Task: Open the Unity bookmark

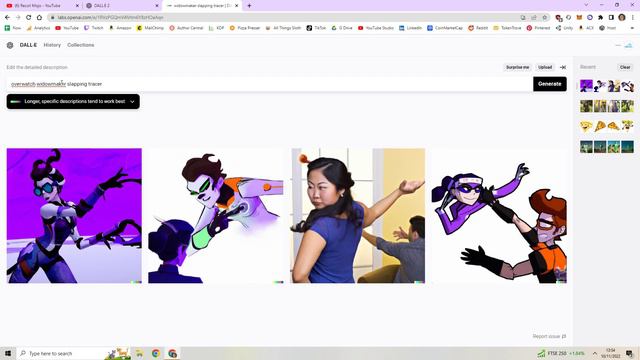Action: (564, 28)
